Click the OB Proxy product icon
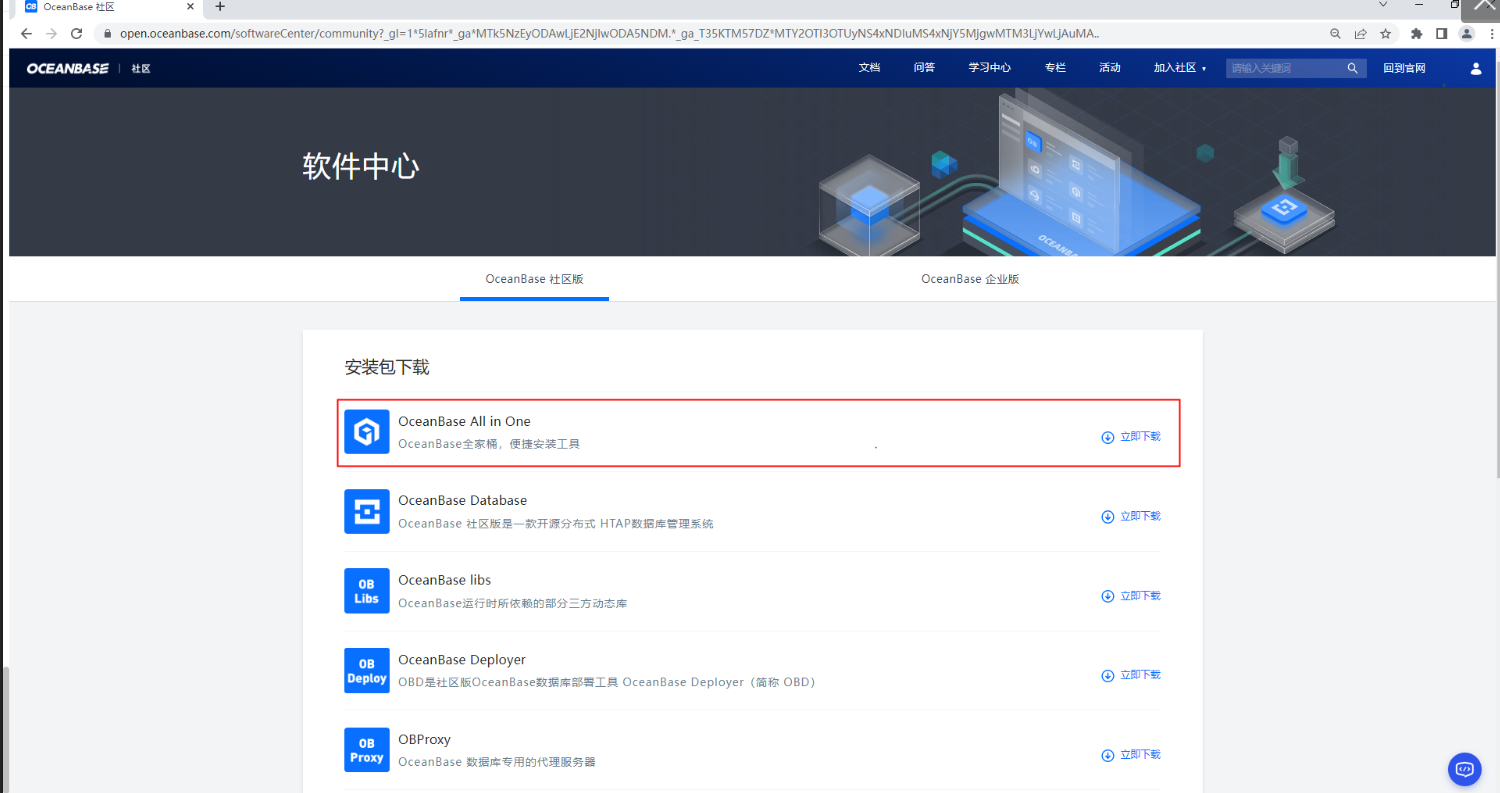The width and height of the screenshot is (1500, 793). point(366,749)
